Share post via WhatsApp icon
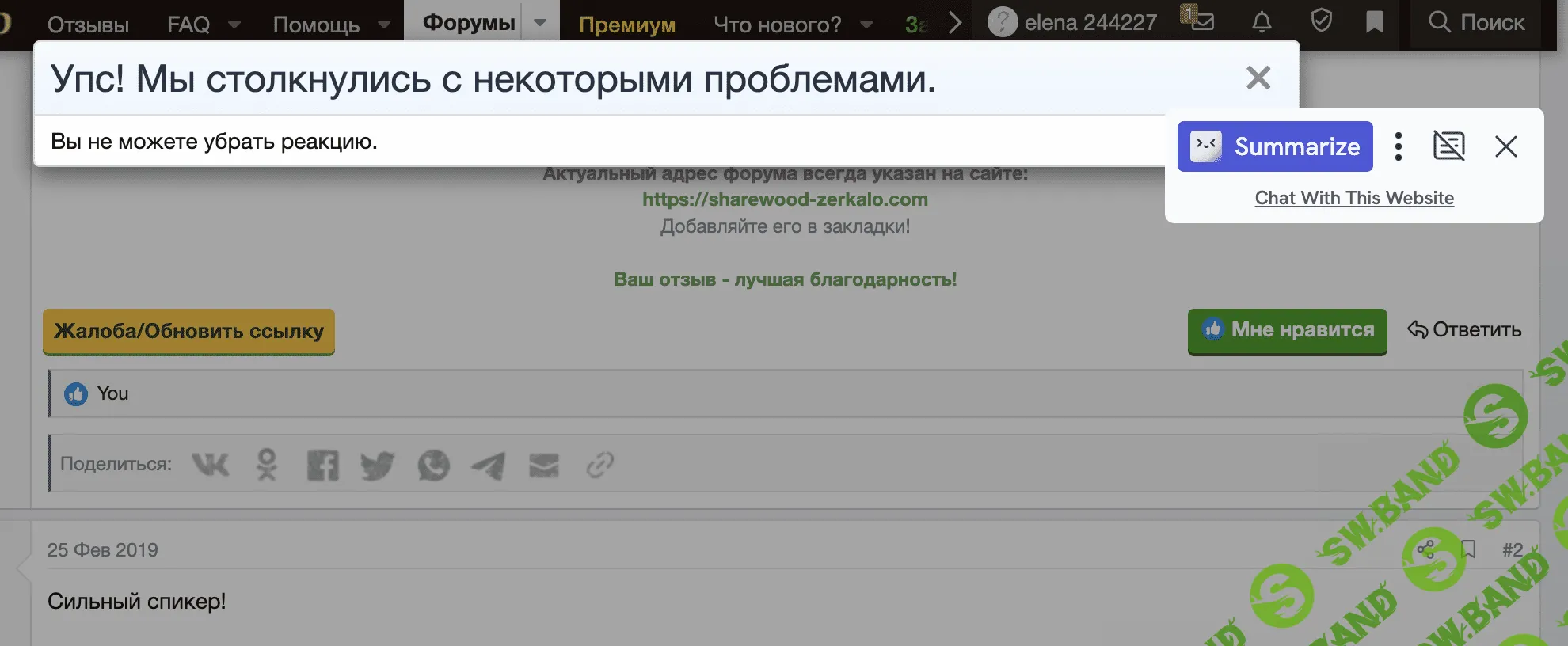Screen dimensions: 1568x646 (433, 465)
